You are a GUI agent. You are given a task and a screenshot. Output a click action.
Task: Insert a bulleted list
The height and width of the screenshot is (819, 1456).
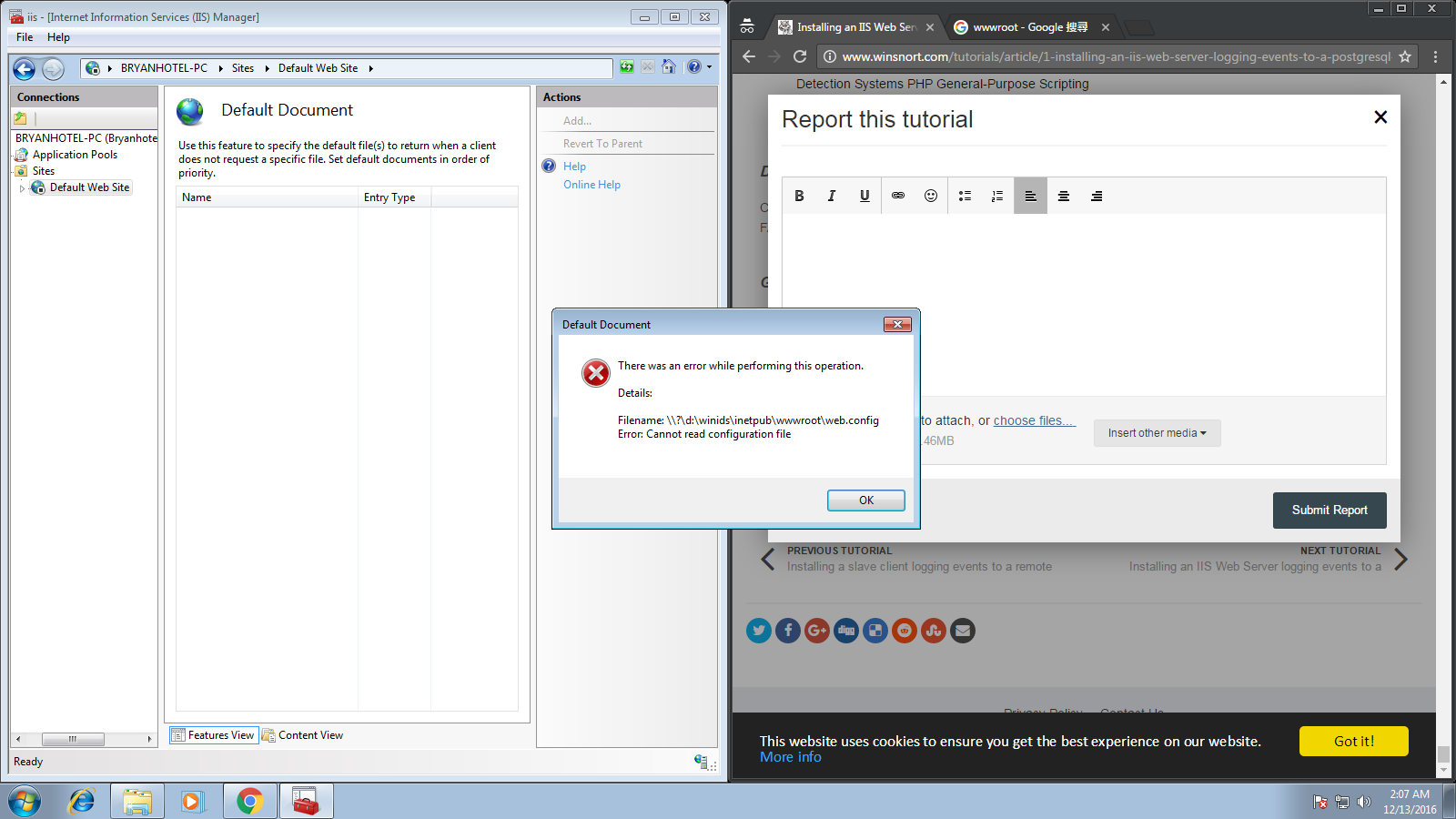coord(965,196)
